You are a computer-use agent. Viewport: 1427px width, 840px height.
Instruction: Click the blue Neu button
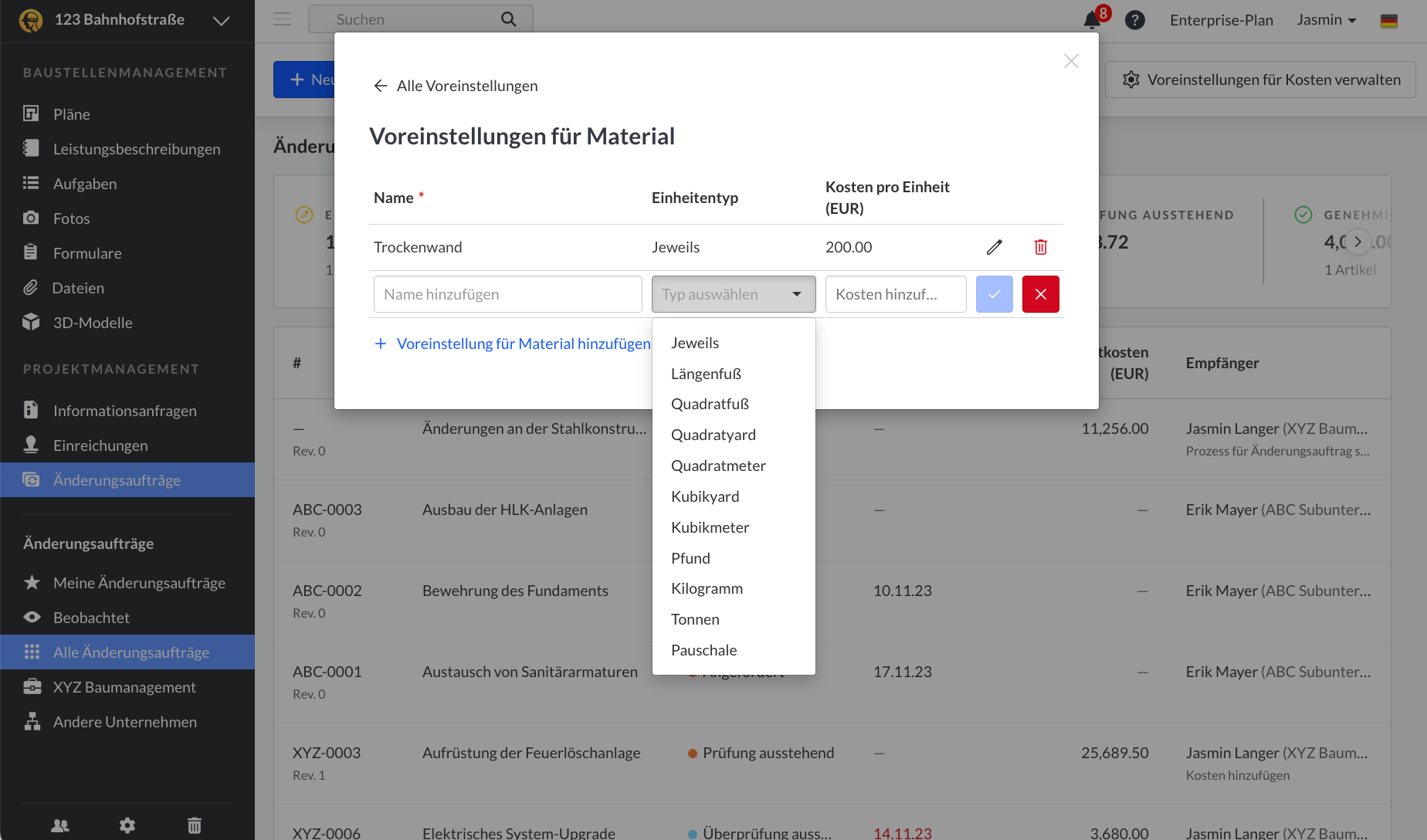click(303, 80)
